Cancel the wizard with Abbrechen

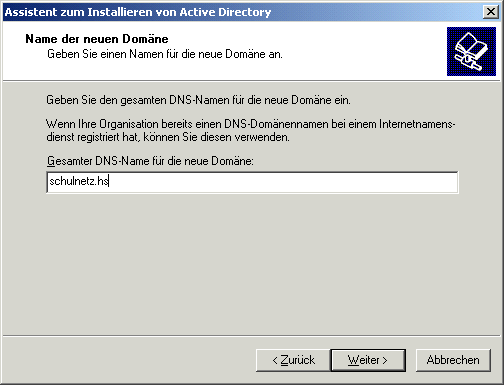point(453,360)
